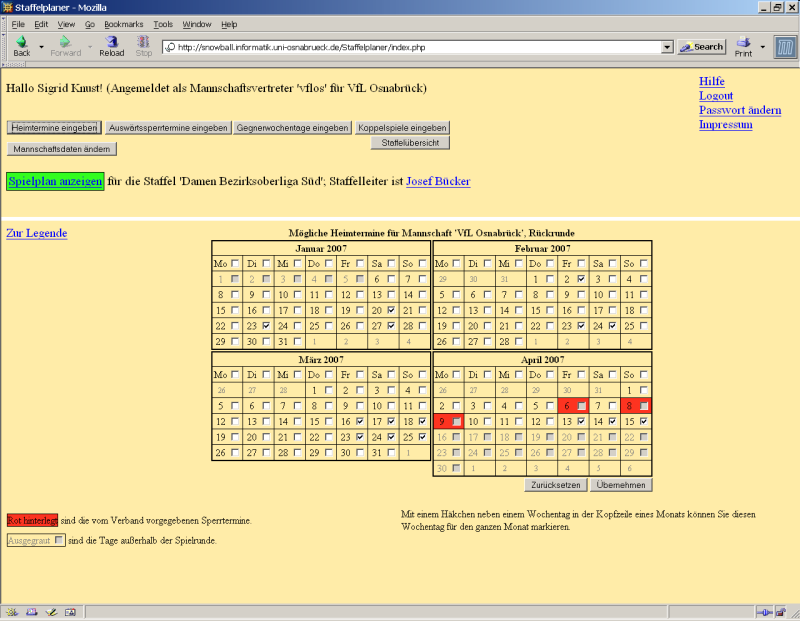Viewport: 800px width, 621px height.
Task: Open Navigator icon in status bar
Action: [12, 612]
